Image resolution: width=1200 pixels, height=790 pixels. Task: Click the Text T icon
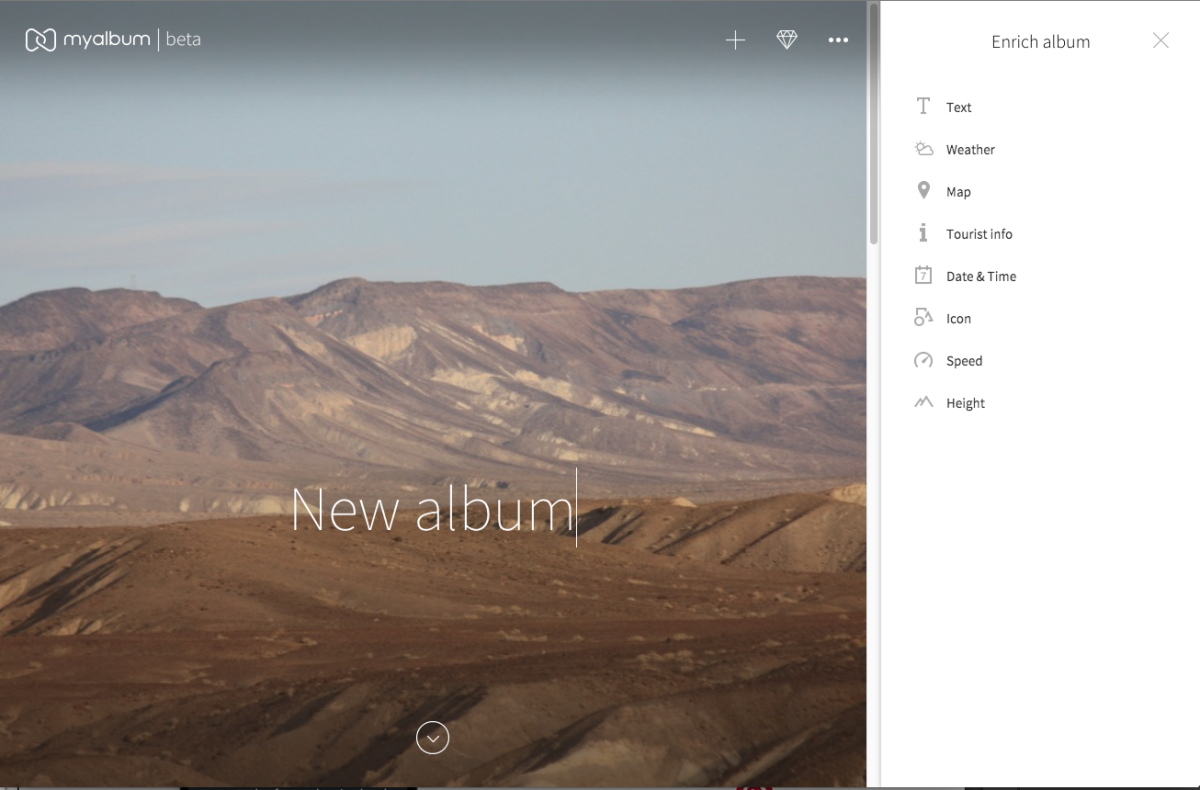pyautogui.click(x=923, y=106)
